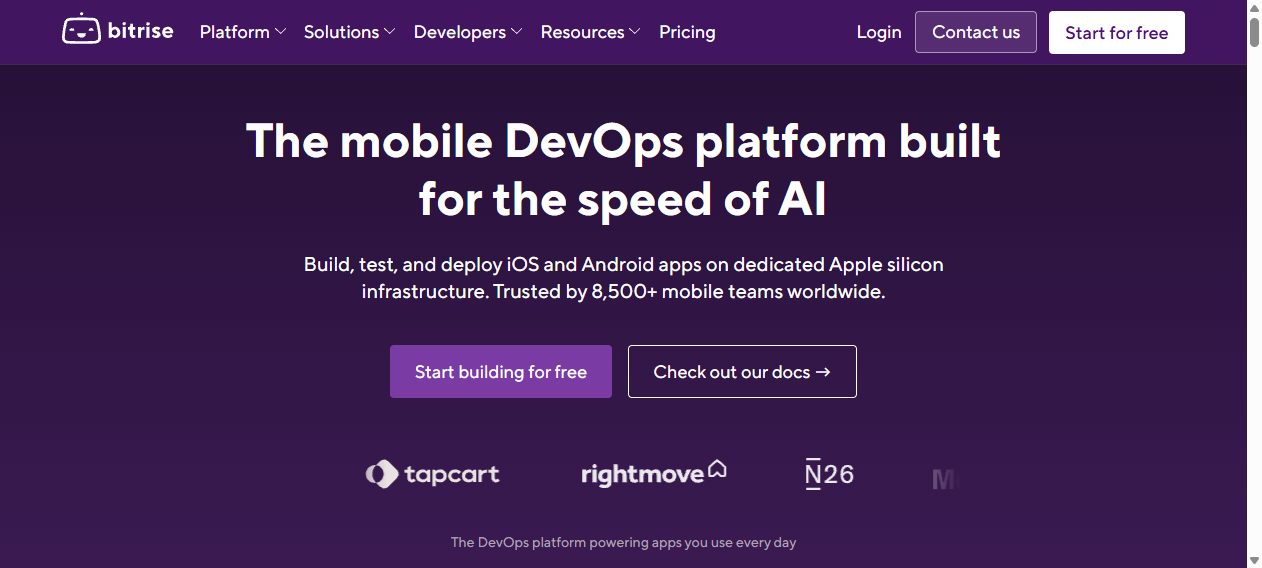Viewport: 1262px width, 568px height.
Task: Click the scrollbar down arrow
Action: [x=1254, y=560]
